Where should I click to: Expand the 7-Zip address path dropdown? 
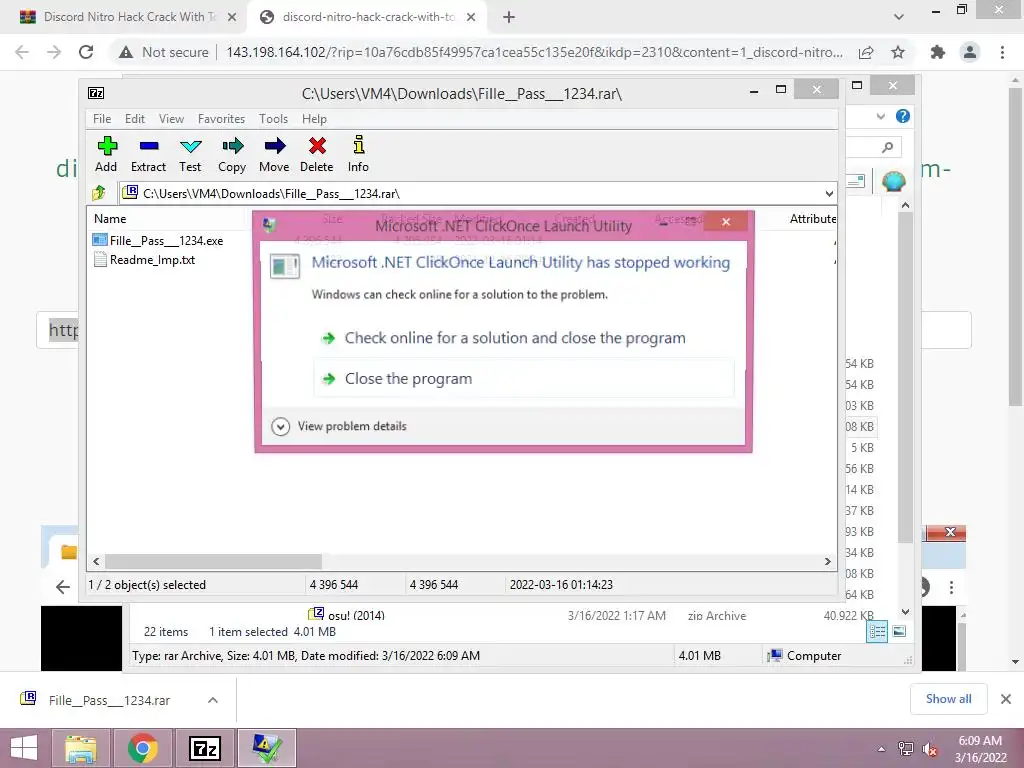[829, 193]
